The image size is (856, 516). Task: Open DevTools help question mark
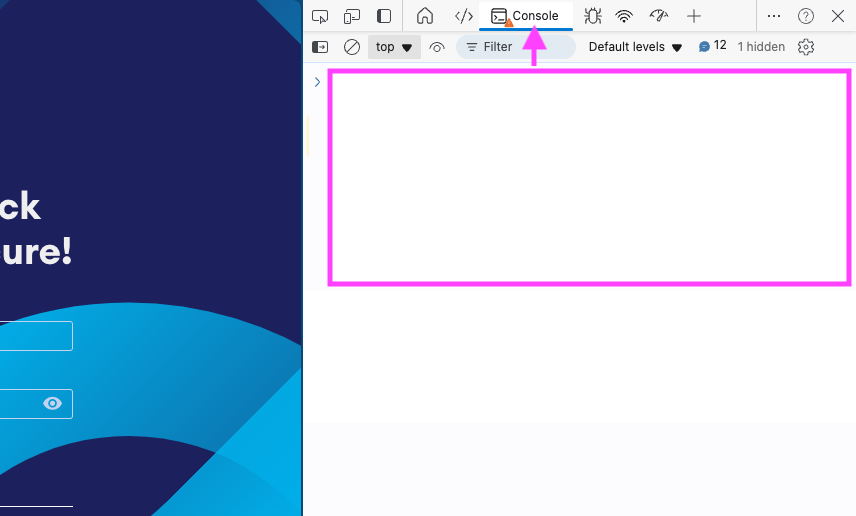pos(805,16)
